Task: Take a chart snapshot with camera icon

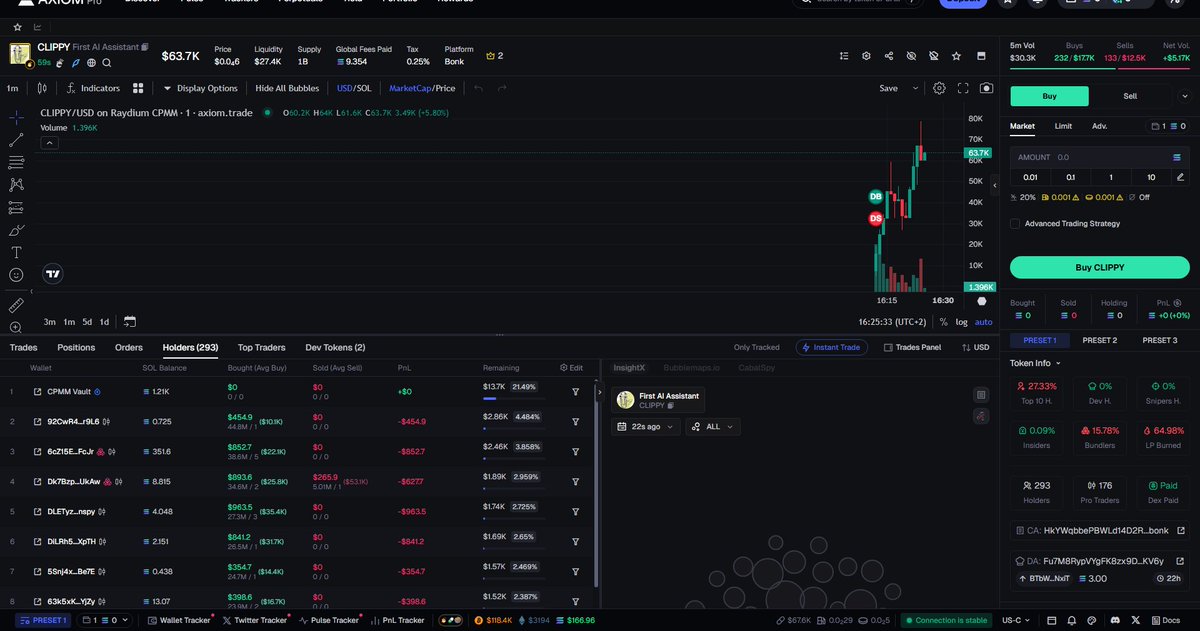Action: click(x=987, y=88)
